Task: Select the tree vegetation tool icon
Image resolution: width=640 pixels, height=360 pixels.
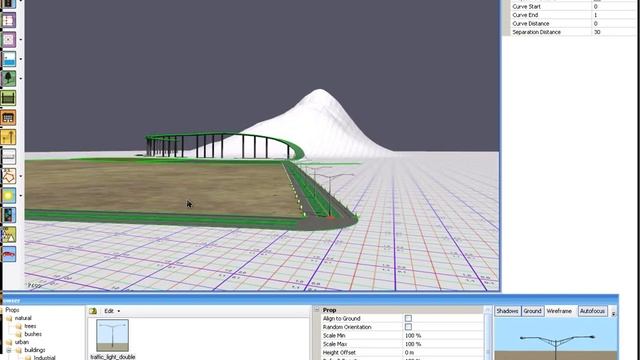Action: tap(8, 78)
